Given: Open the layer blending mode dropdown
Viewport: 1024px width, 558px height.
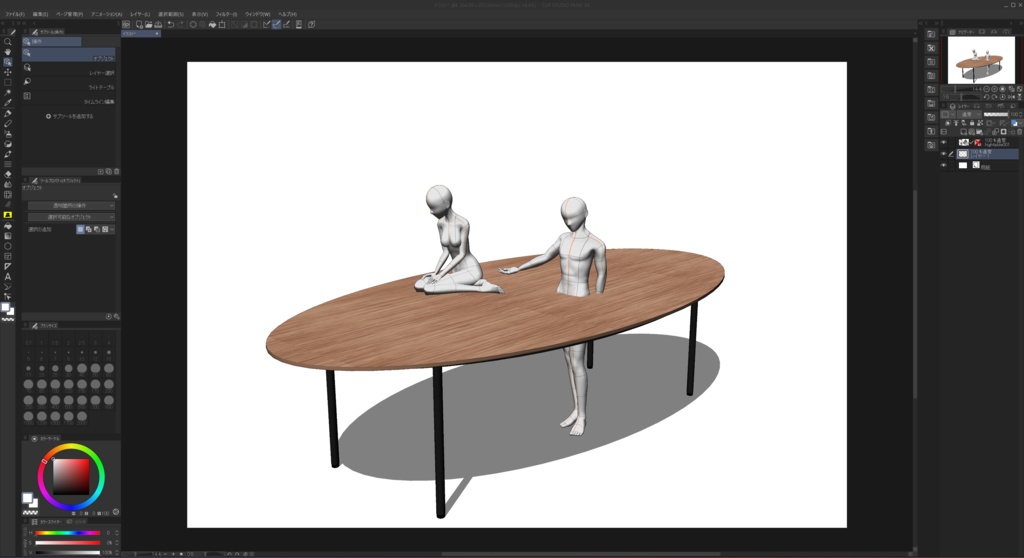Looking at the screenshot, I should coord(967,114).
